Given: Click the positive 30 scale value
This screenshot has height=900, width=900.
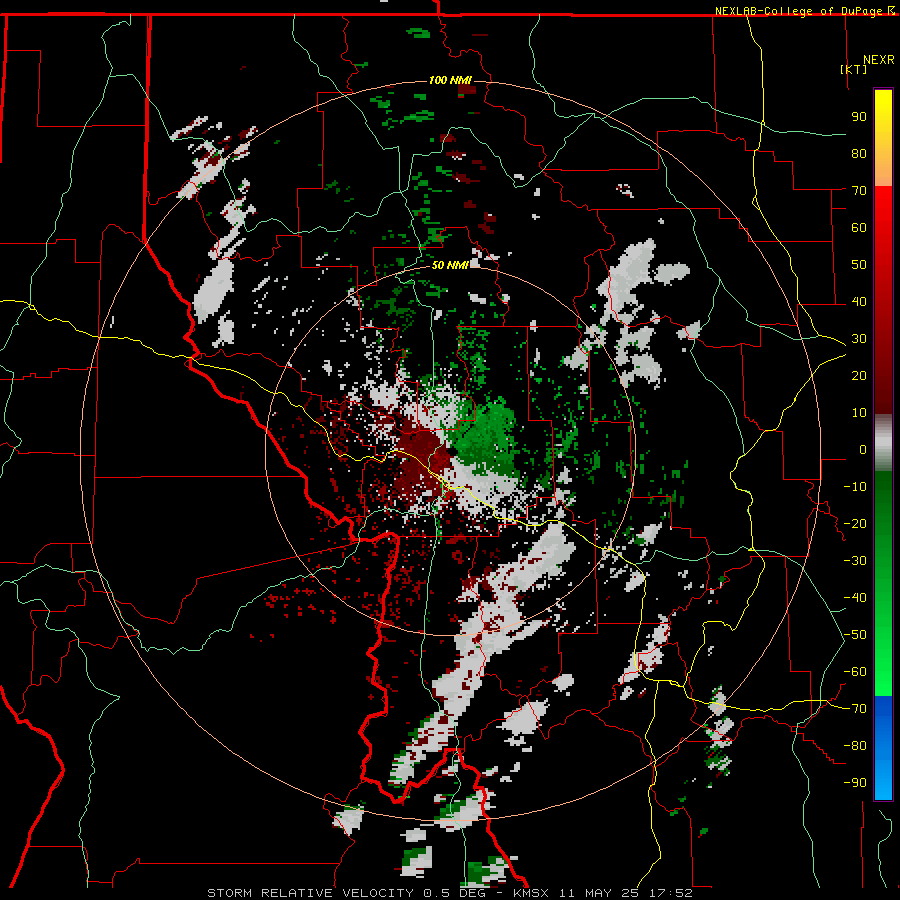Looking at the screenshot, I should tap(859, 339).
